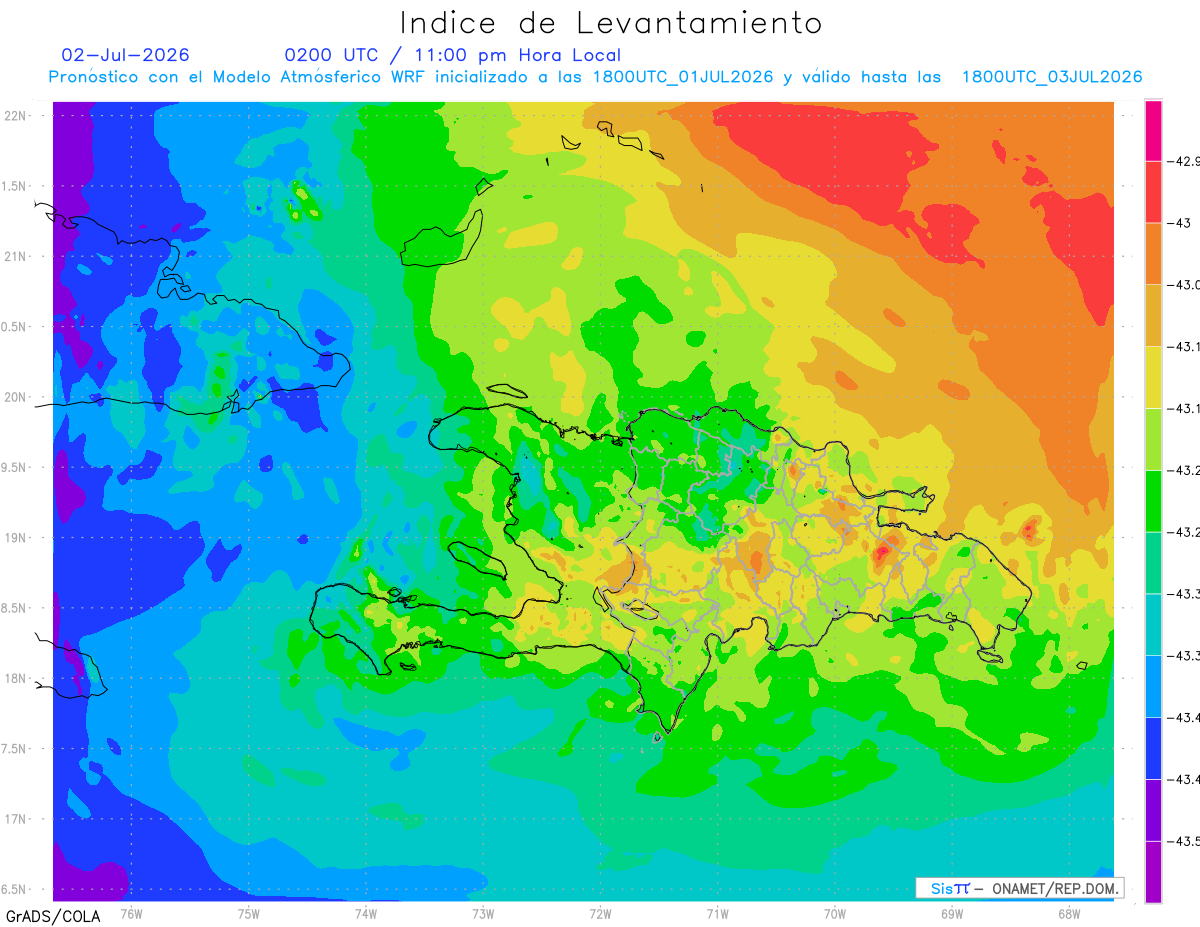Click the '76W' longitude label
The height and width of the screenshot is (927, 1200).
pyautogui.click(x=131, y=913)
